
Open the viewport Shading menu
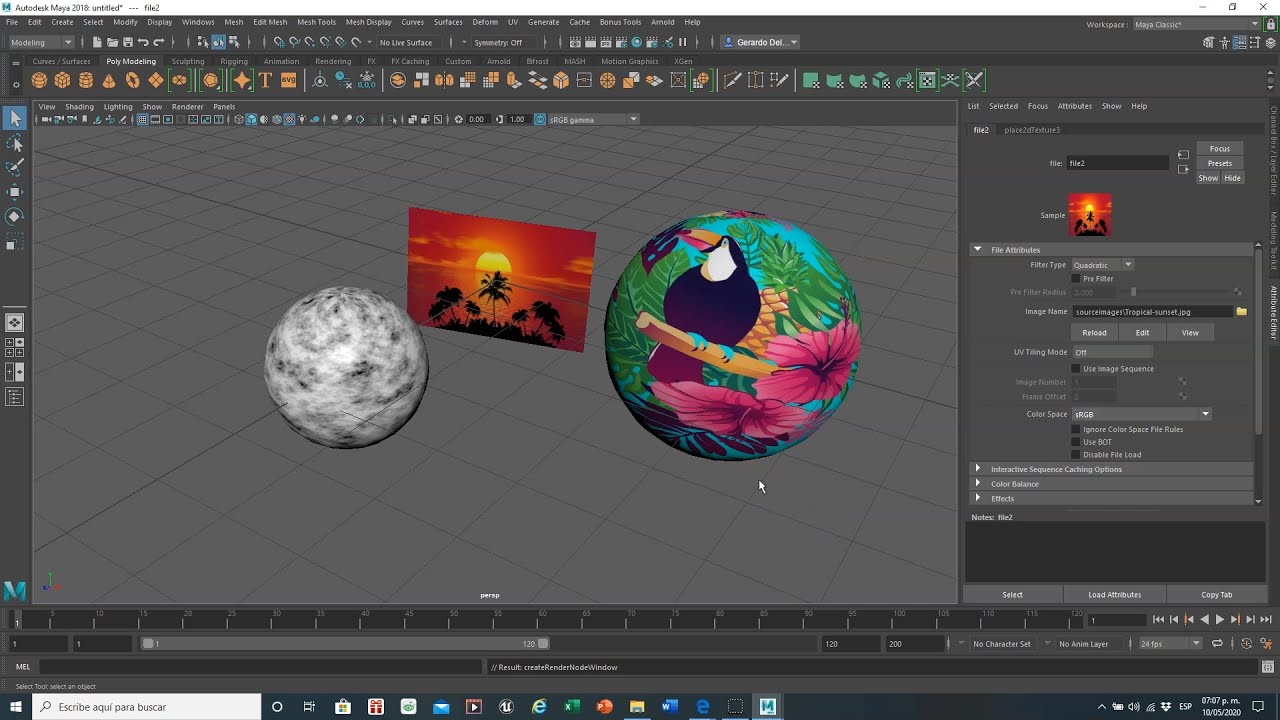click(x=79, y=106)
